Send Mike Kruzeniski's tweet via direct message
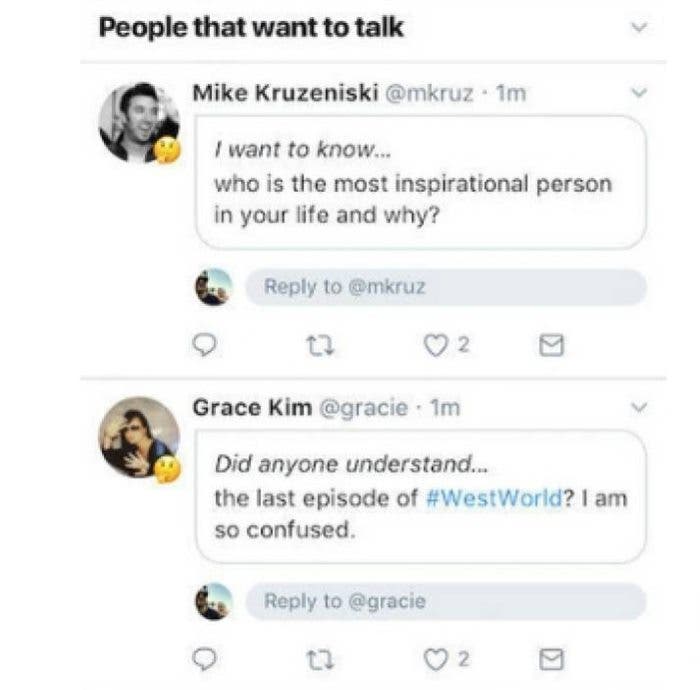This screenshot has width=700, height=690. (x=552, y=346)
